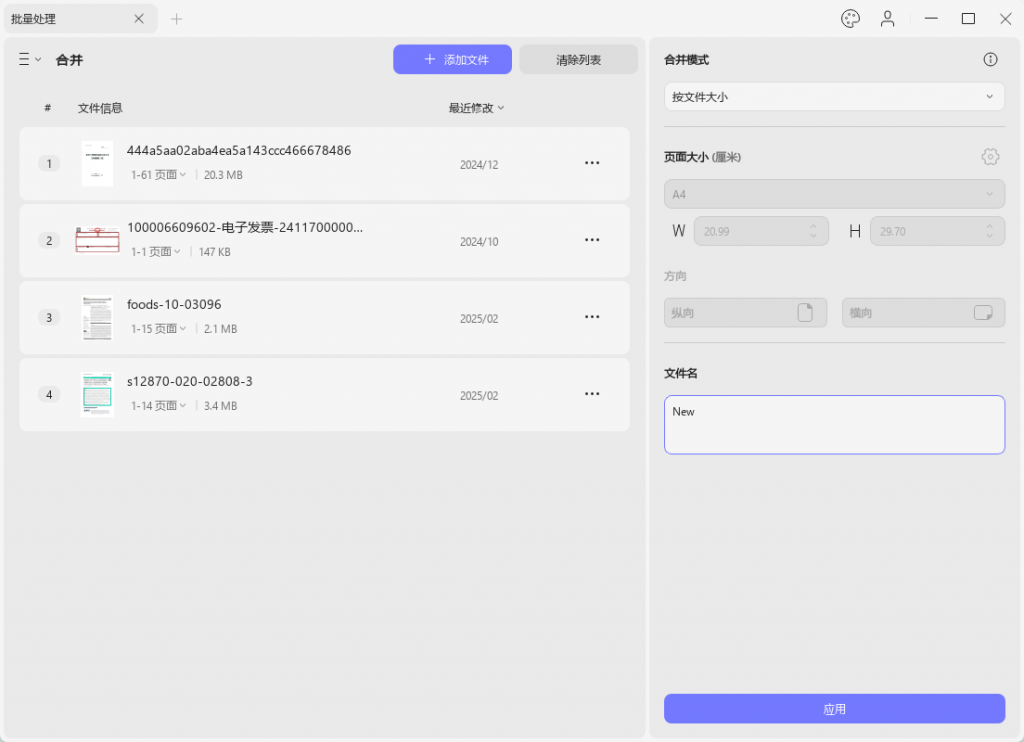Click the 文件名 input field containing New
Image resolution: width=1024 pixels, height=742 pixels.
(834, 425)
